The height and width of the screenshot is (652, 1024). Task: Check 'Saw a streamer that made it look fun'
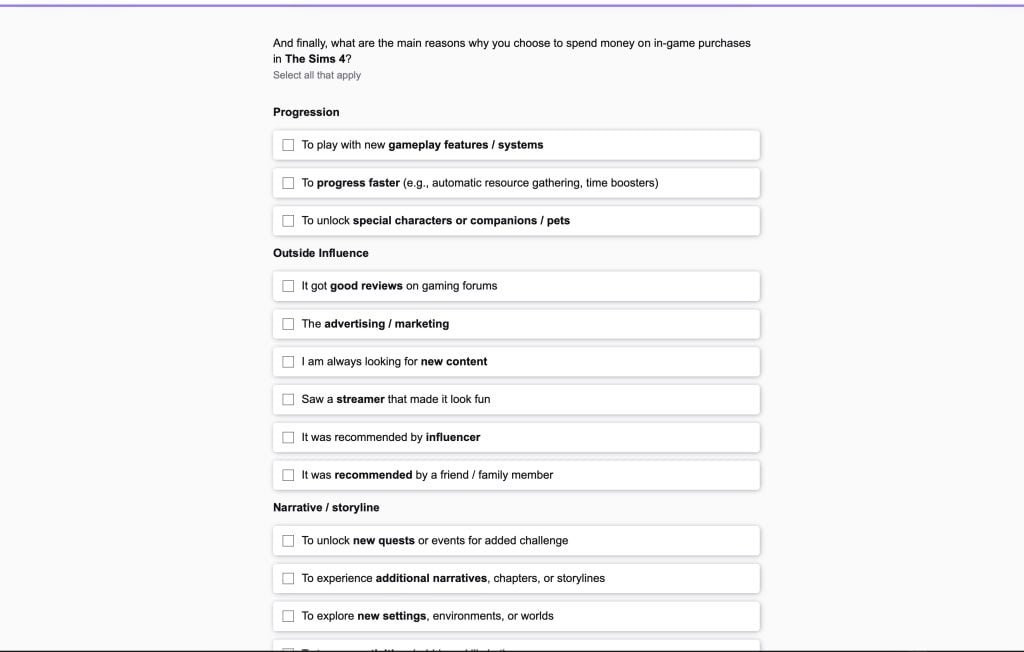(288, 399)
